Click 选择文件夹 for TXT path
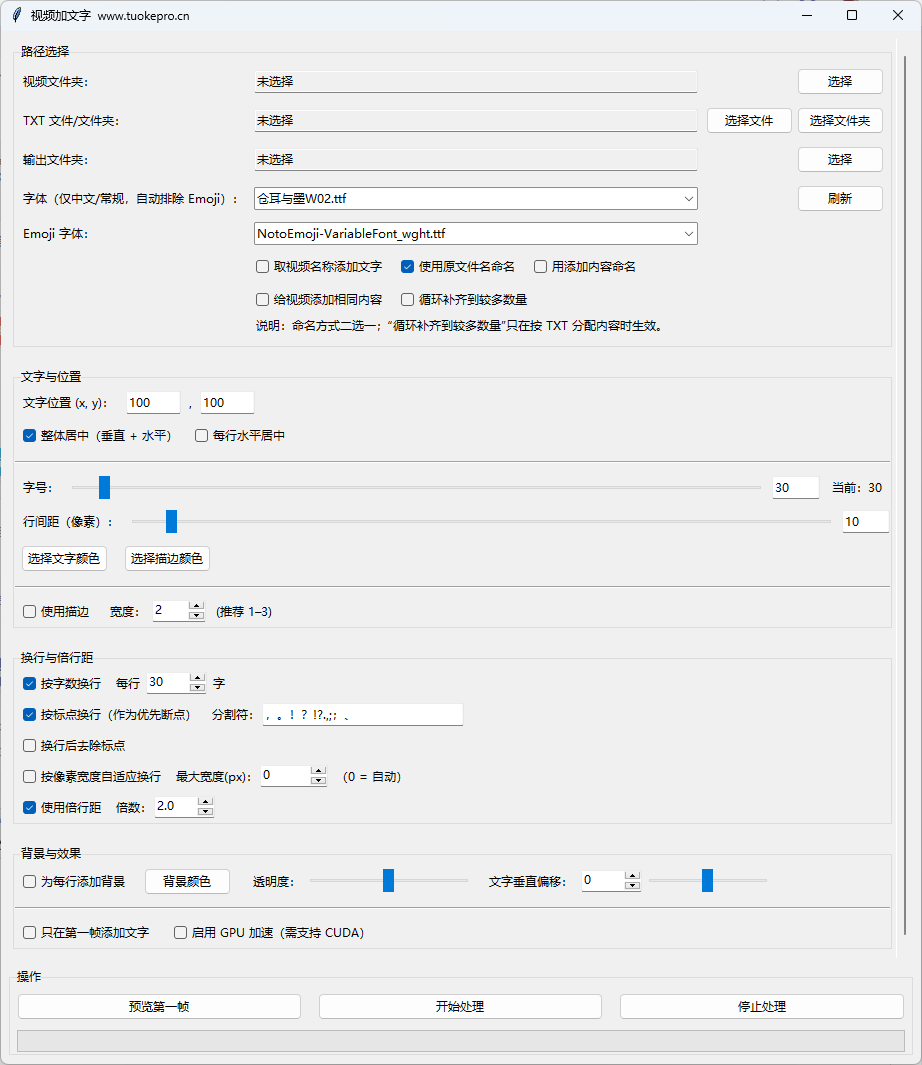Screen dimensions: 922x1065 pyautogui.click(x=839, y=121)
